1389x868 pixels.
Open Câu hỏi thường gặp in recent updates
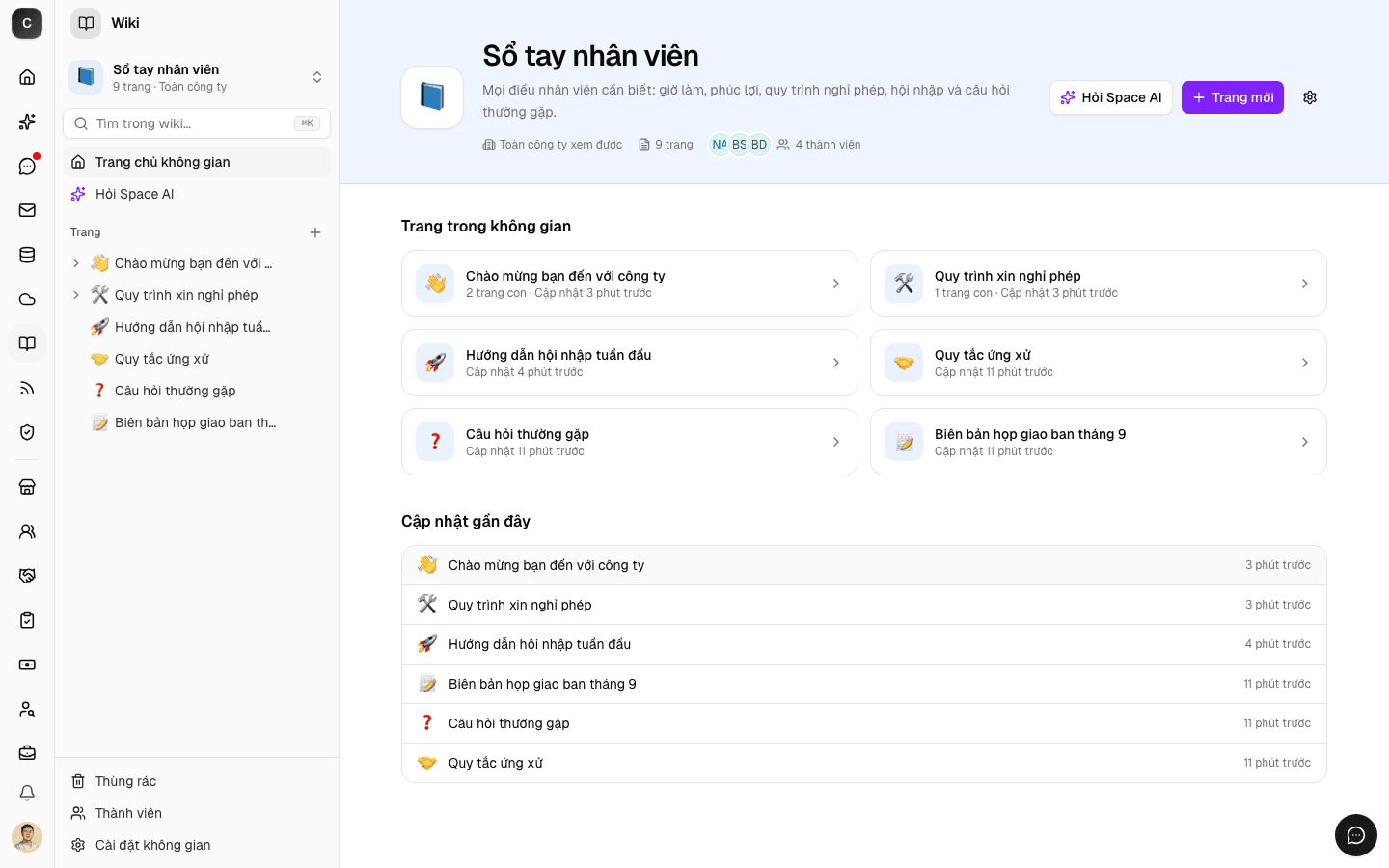pos(864,723)
